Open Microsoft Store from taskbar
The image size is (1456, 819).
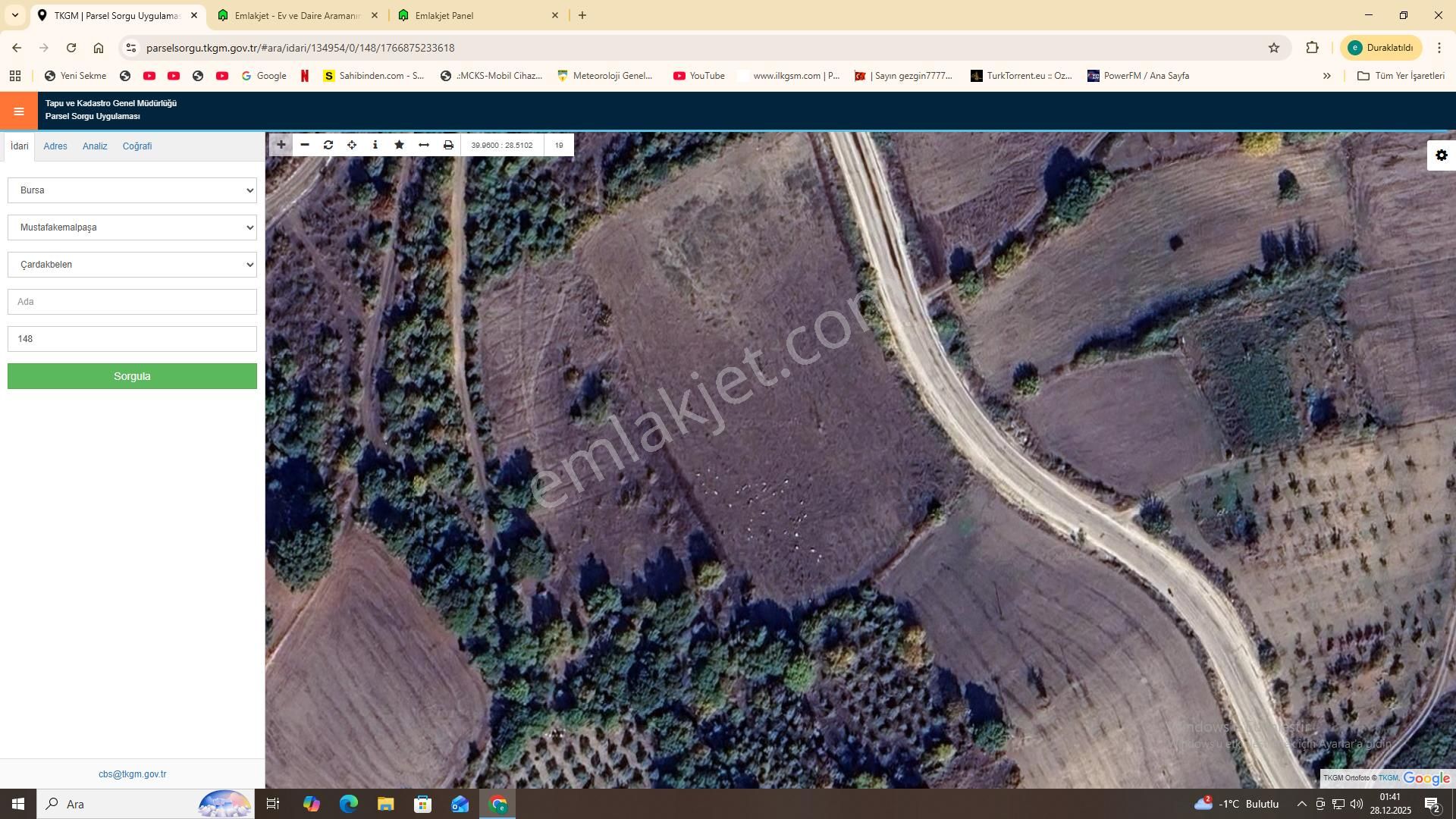click(423, 804)
